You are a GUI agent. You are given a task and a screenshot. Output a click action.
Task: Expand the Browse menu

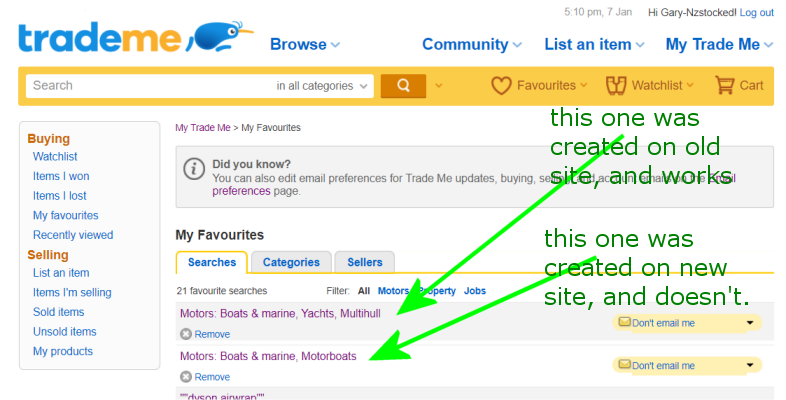tap(305, 44)
